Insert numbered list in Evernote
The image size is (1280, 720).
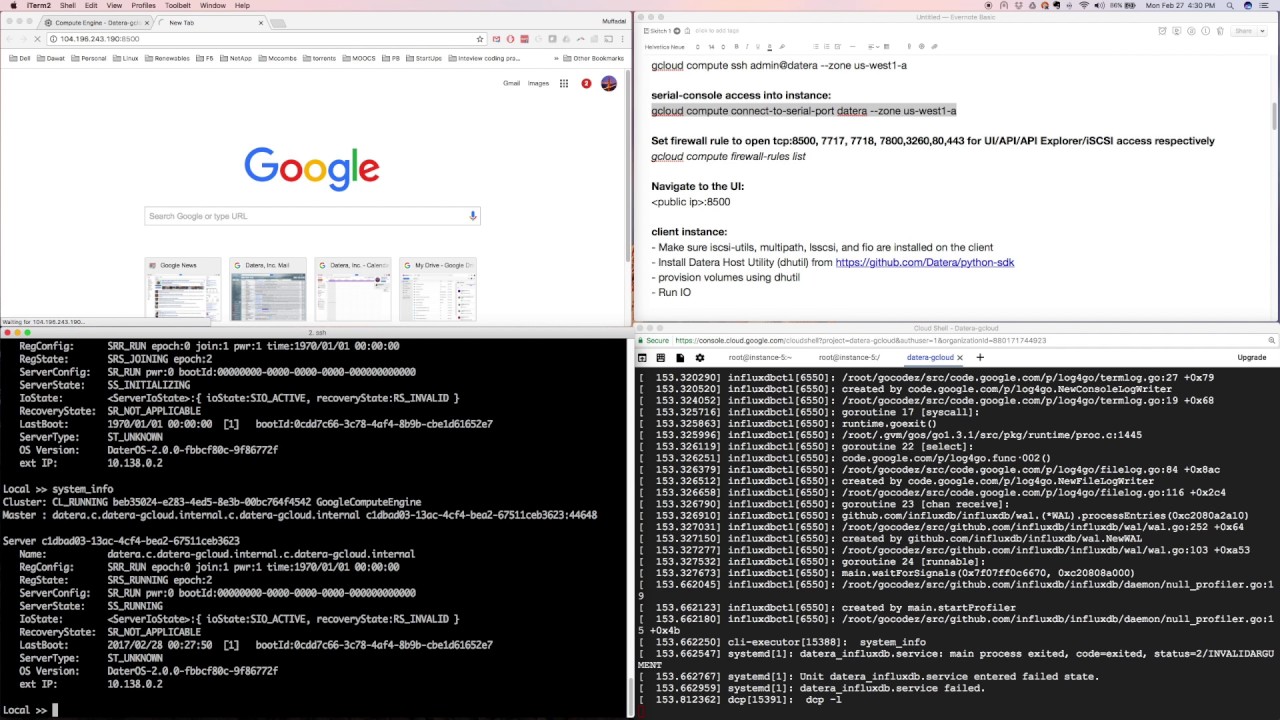826,46
